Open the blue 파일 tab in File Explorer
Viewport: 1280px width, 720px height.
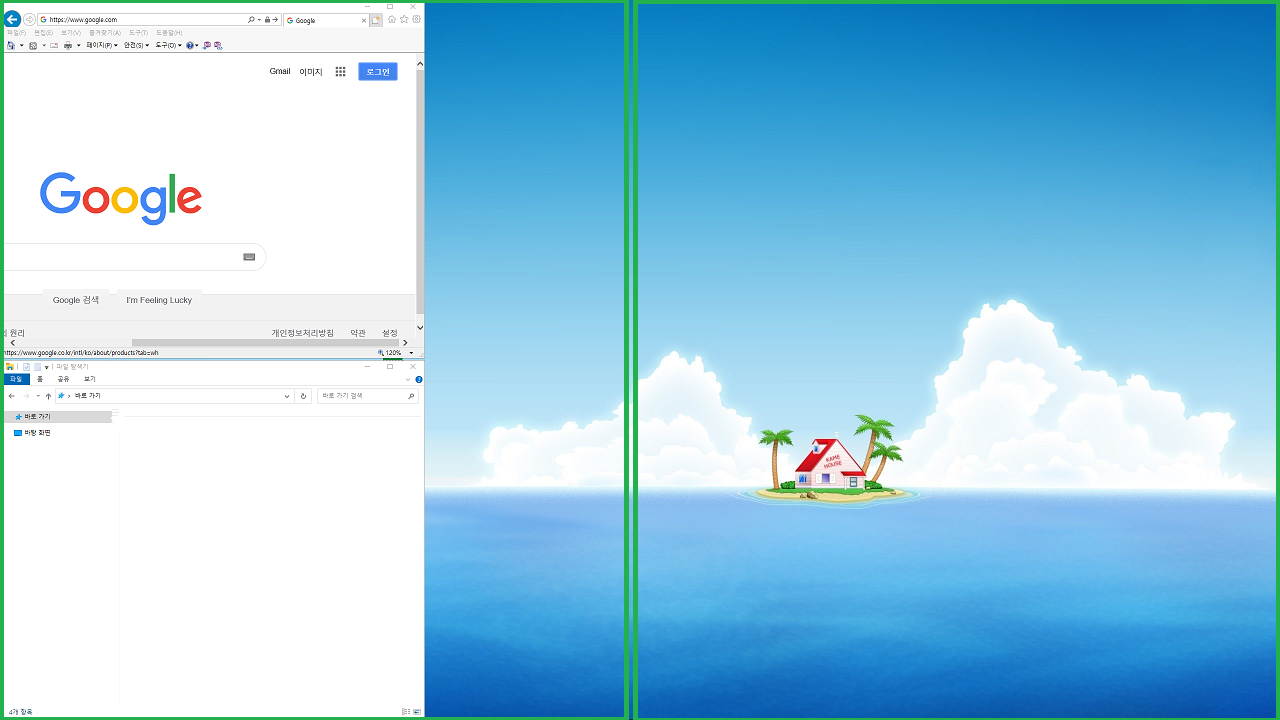[x=16, y=379]
